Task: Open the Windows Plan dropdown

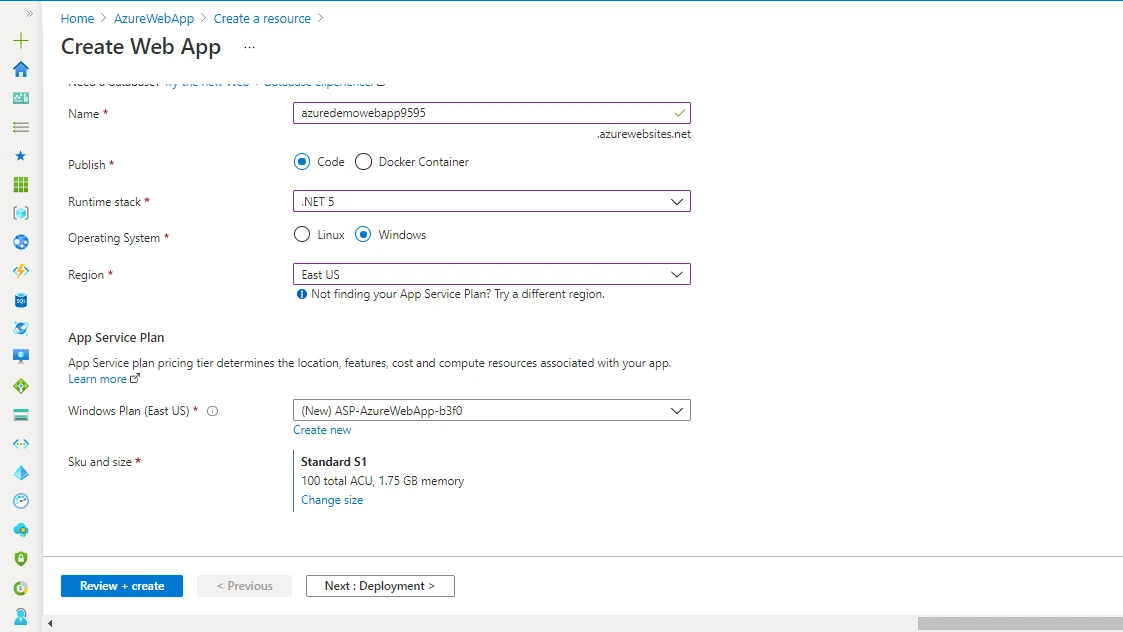Action: tap(491, 410)
